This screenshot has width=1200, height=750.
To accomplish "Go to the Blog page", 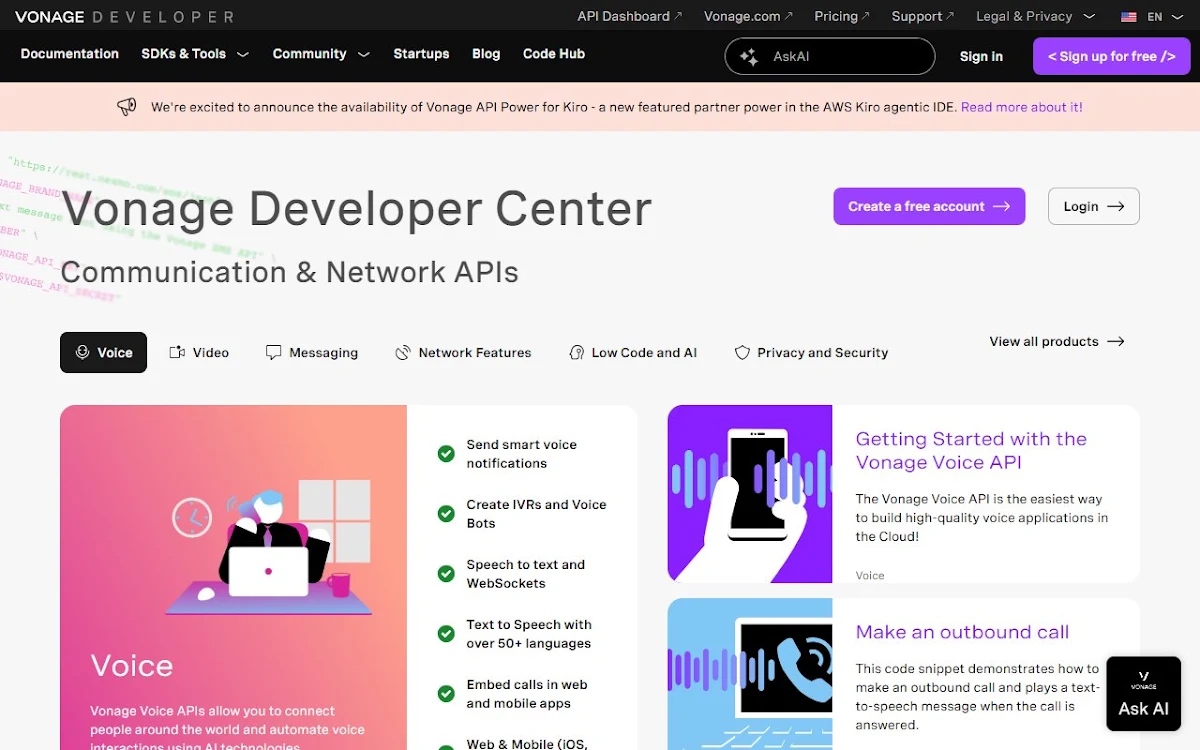I will (x=486, y=54).
